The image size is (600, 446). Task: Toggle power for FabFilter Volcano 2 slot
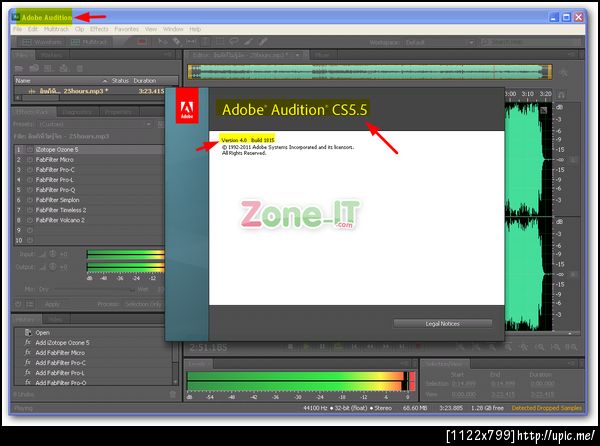pos(30,220)
